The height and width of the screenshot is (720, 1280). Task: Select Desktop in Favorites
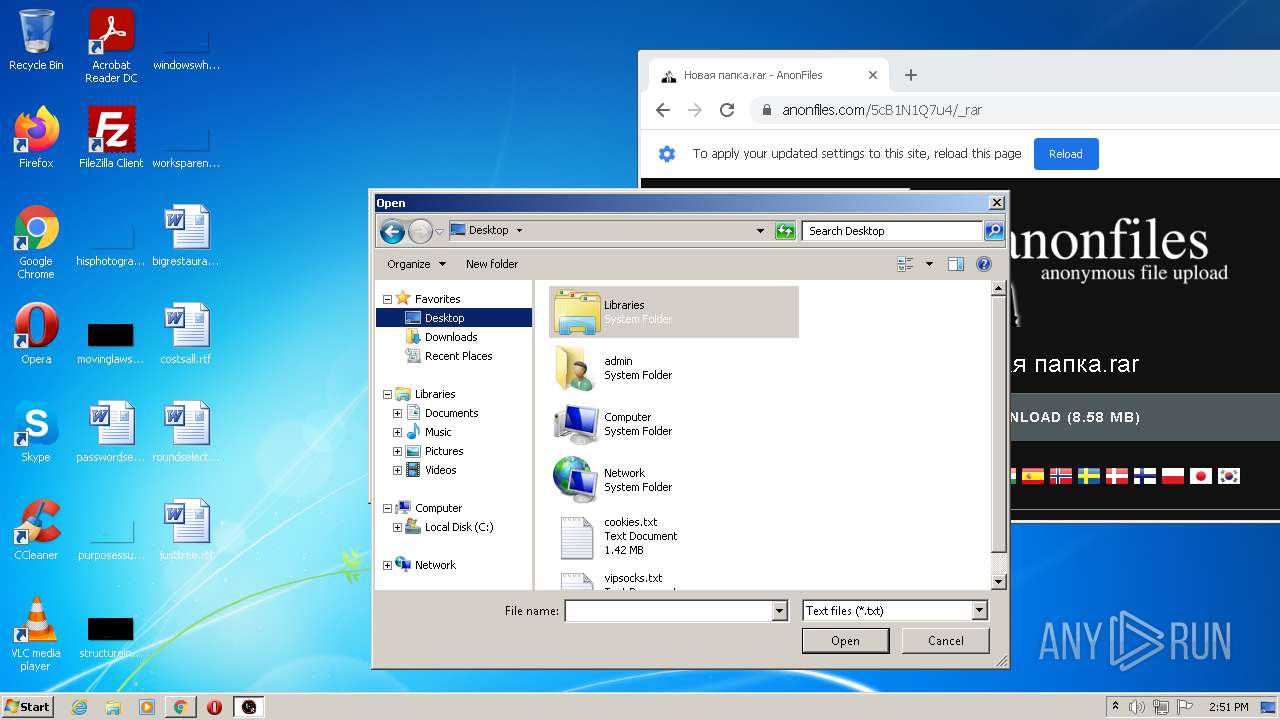coord(454,318)
